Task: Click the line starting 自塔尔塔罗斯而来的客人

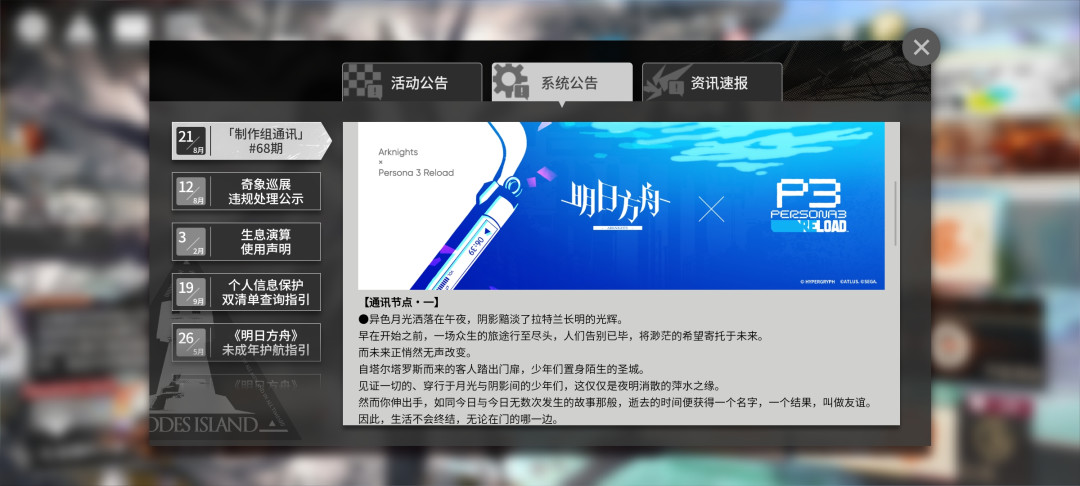Action: click(501, 370)
